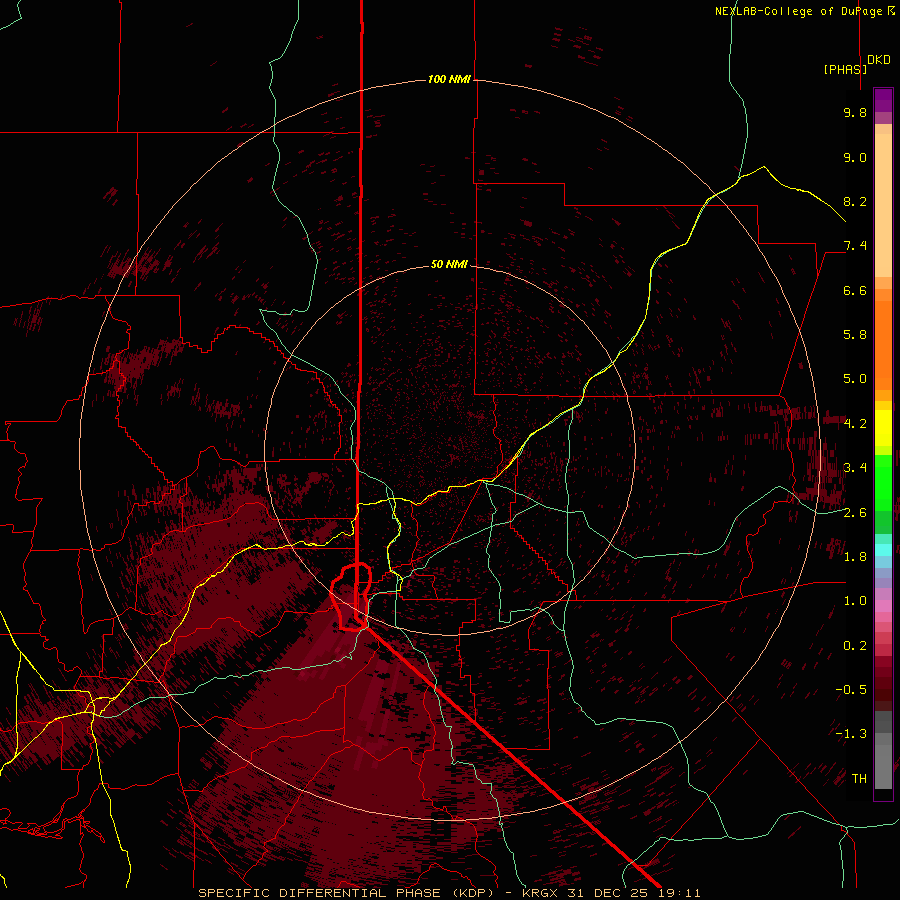
Task: Click the -0.5 scale value
Action: pos(851,690)
